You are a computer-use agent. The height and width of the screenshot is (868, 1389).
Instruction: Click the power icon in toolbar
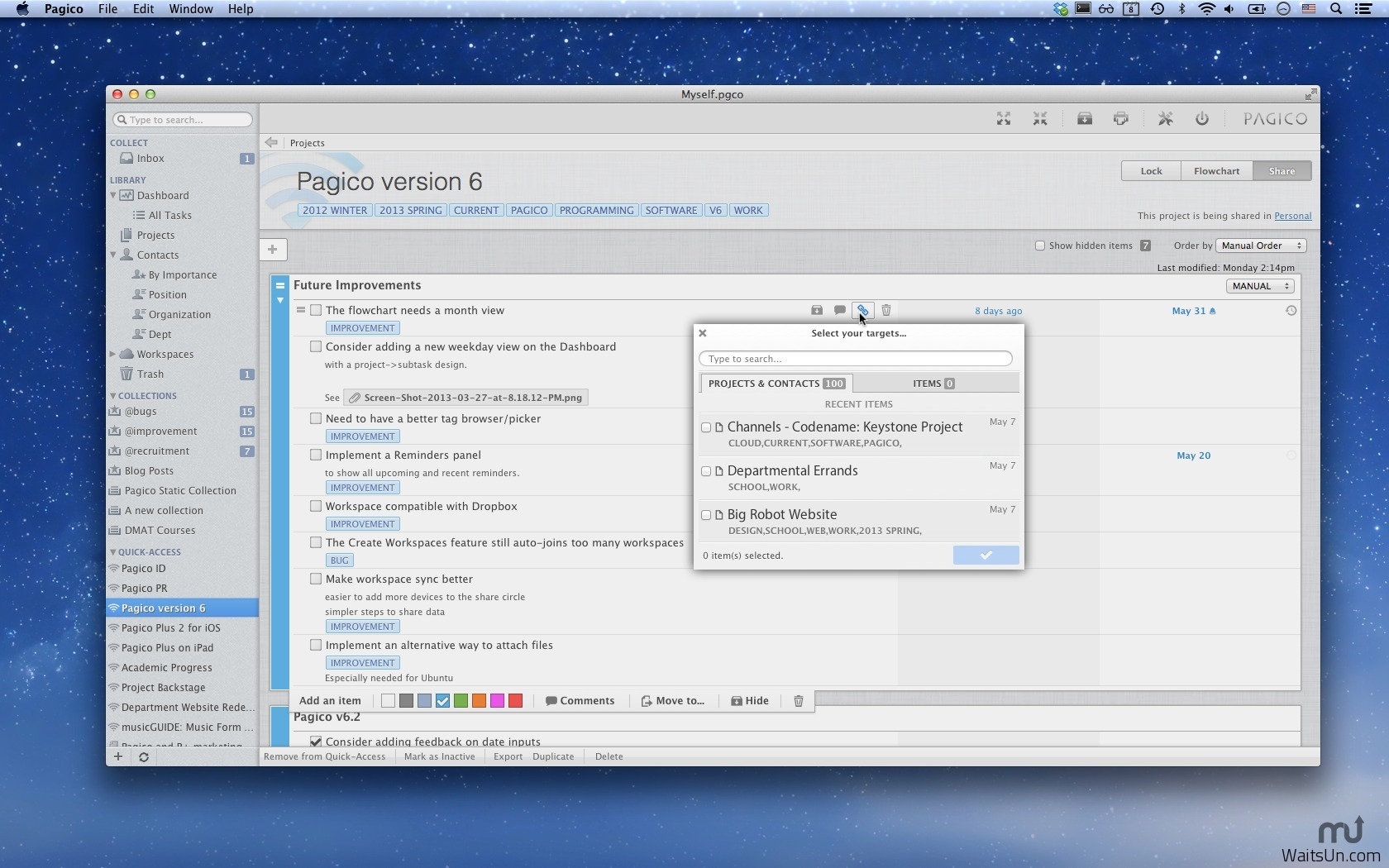[1201, 119]
